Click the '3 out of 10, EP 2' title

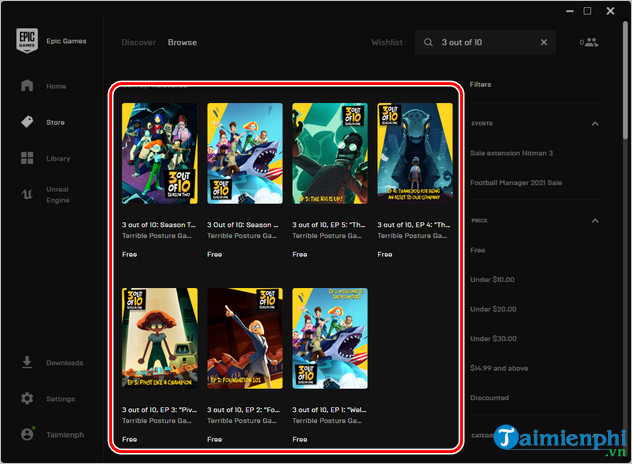tap(243, 410)
